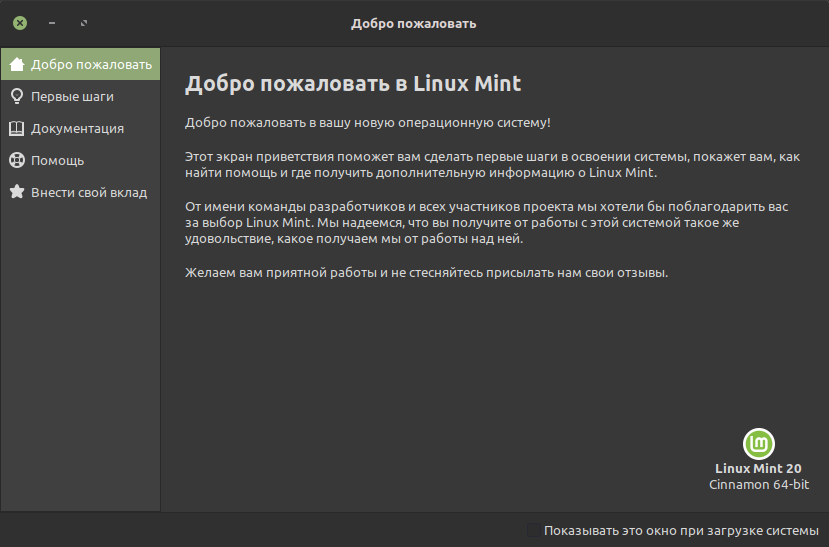Click the paragraph starting Желаем вам приятной работы
Screen dimensions: 829x547
coord(426,273)
